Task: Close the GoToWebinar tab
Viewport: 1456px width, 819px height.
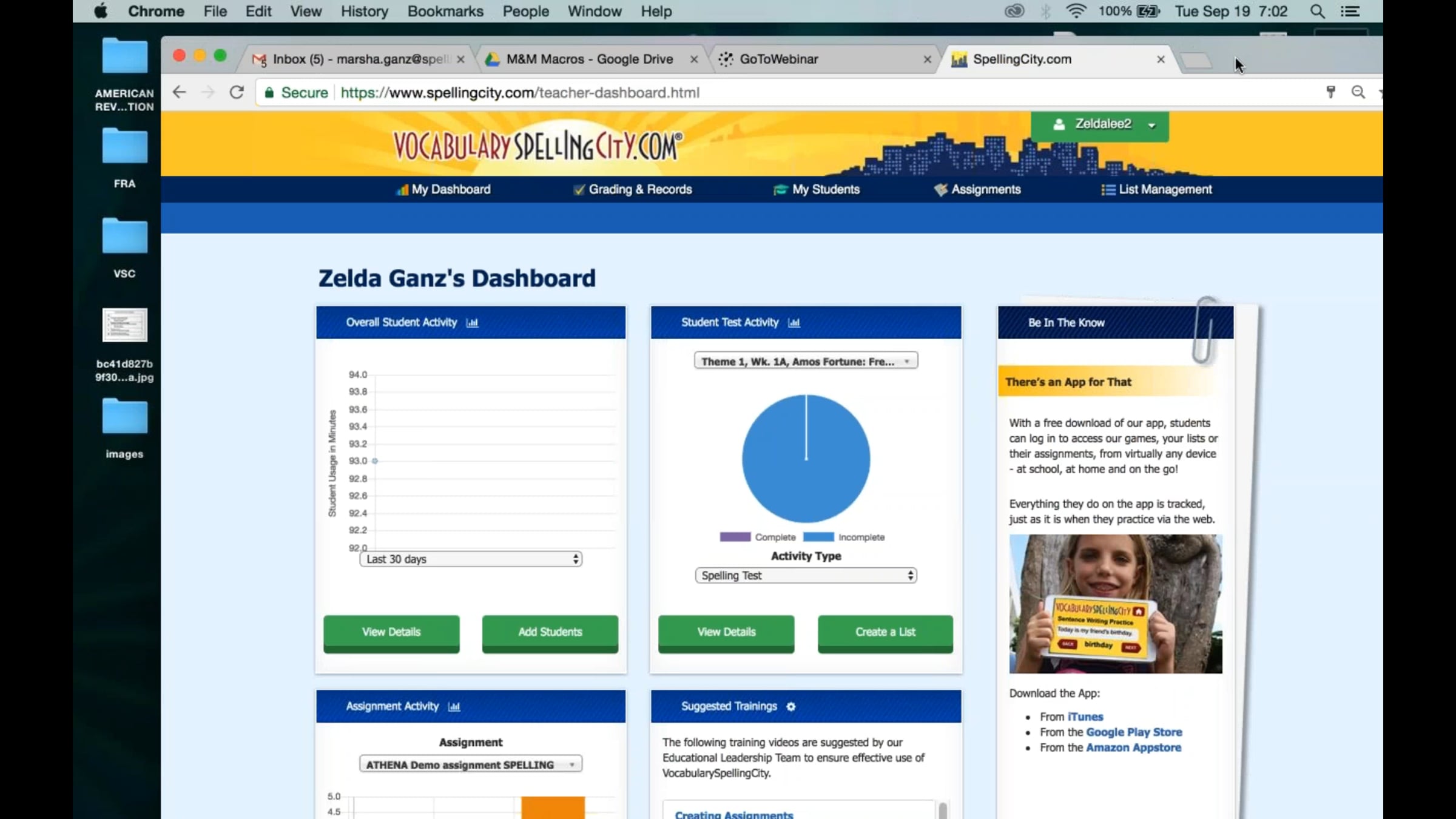Action: 927,59
